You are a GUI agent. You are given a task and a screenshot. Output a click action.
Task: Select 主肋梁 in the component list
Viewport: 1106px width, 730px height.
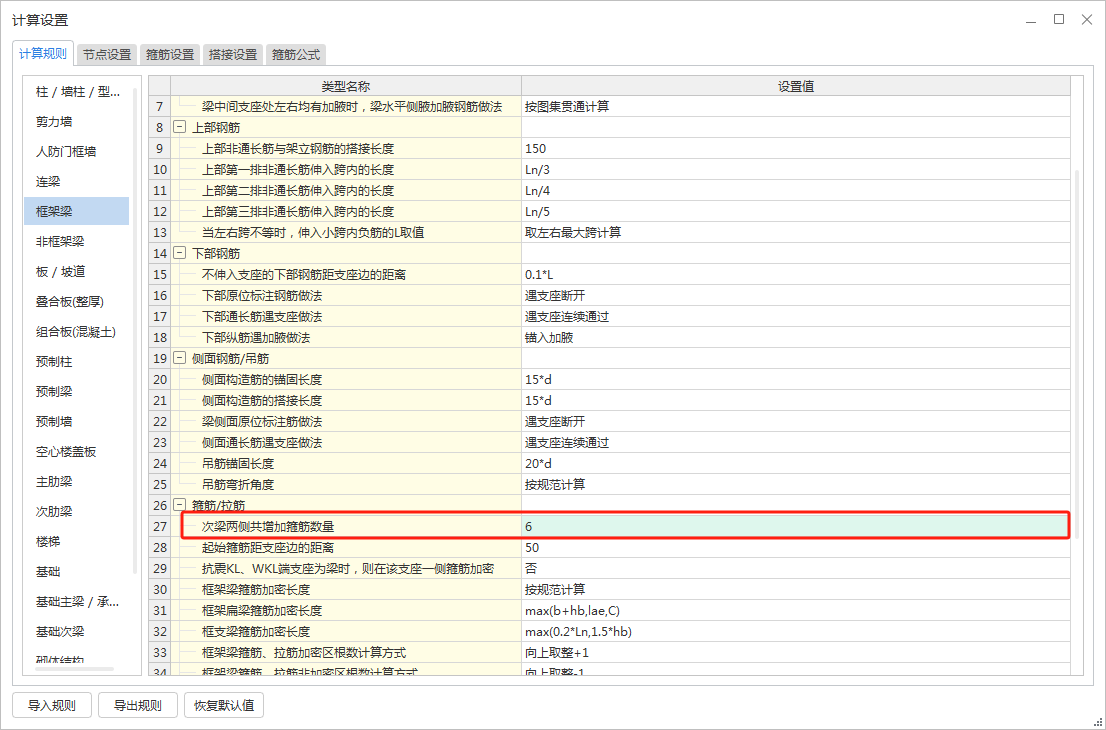(77, 482)
